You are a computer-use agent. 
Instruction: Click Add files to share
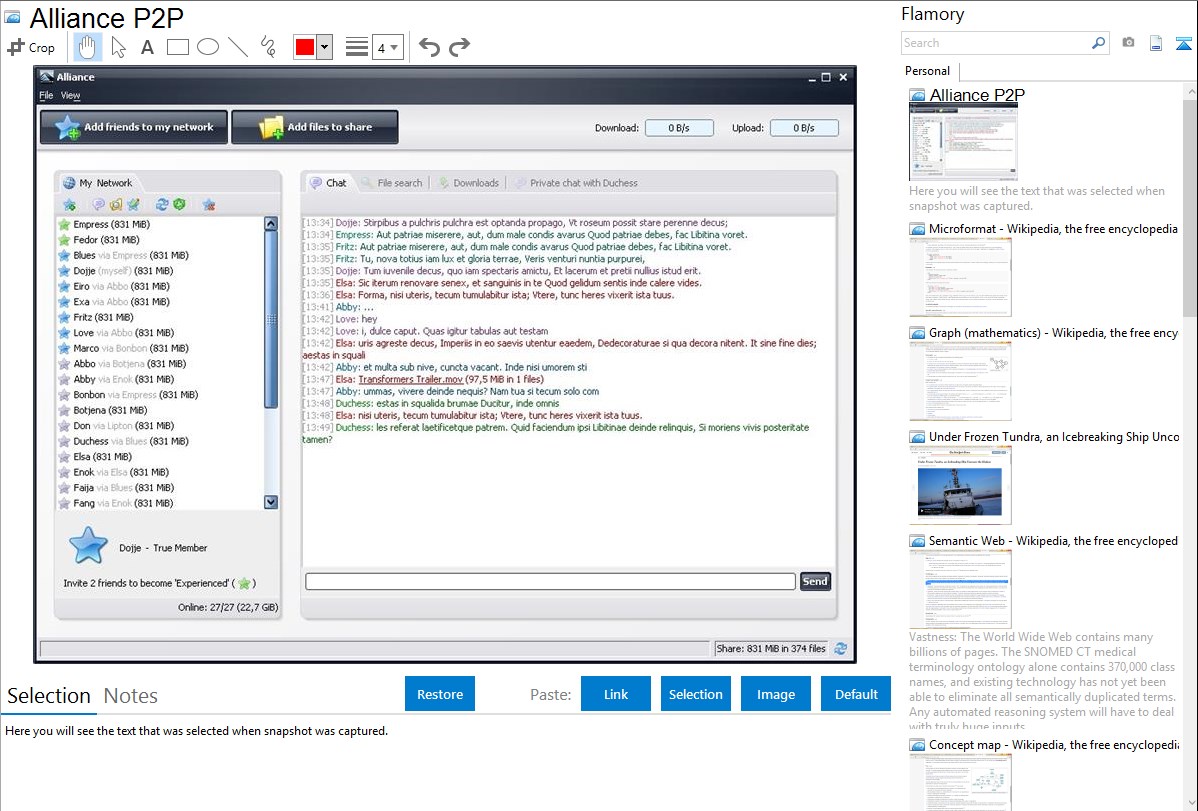[x=315, y=127]
